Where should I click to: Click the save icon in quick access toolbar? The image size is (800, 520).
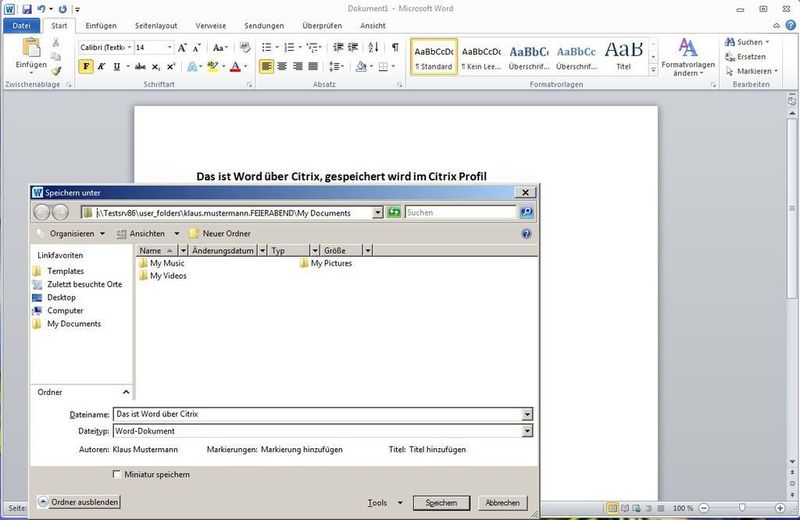tap(27, 9)
